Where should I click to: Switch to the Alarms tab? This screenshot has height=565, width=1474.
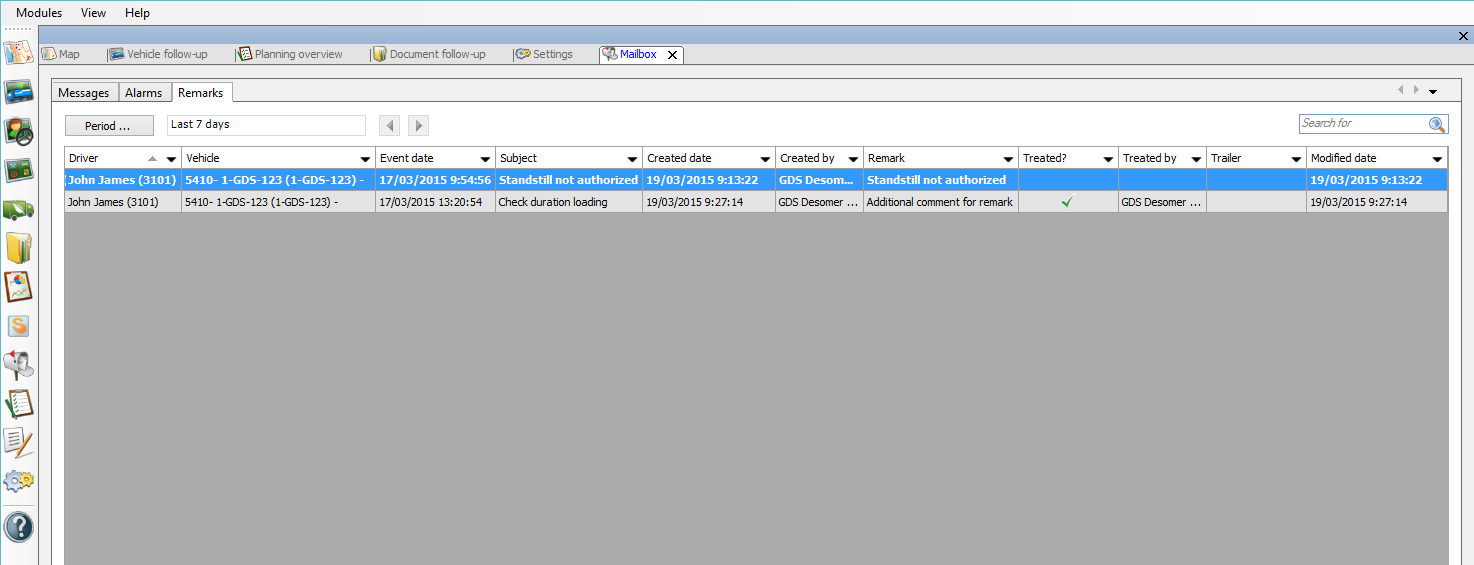[143, 93]
